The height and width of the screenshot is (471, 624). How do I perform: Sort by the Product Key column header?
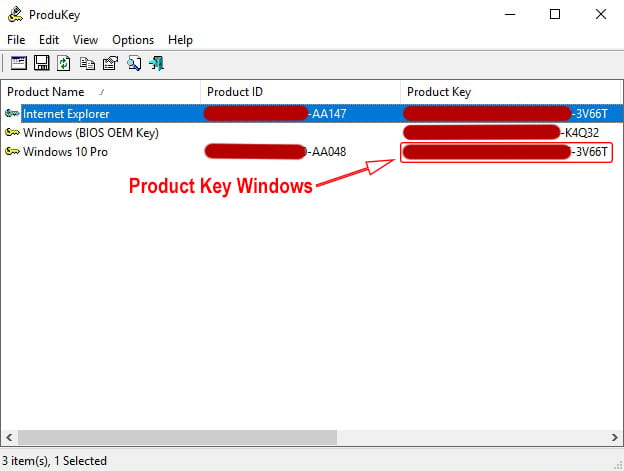511,92
